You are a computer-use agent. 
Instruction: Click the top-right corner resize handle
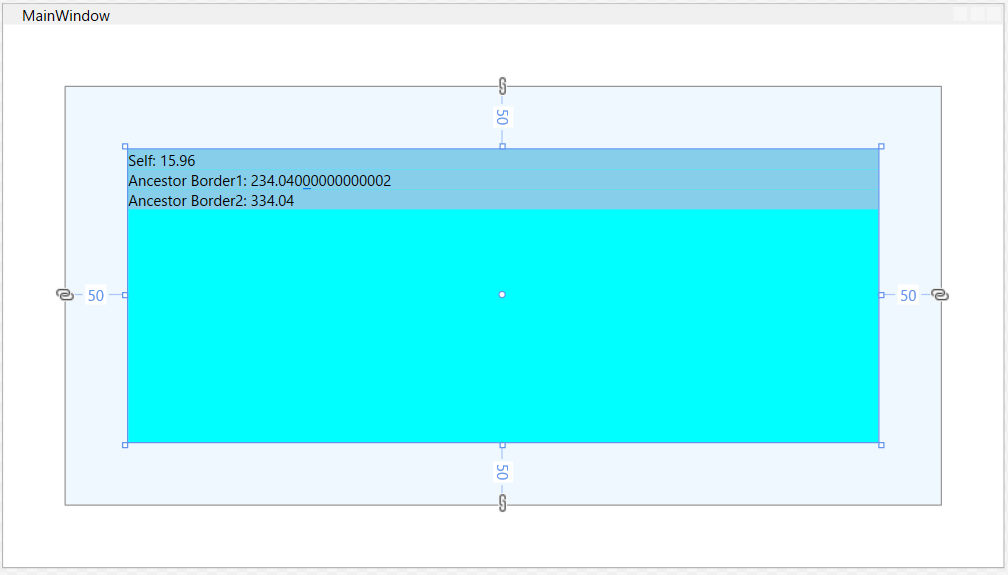(881, 147)
